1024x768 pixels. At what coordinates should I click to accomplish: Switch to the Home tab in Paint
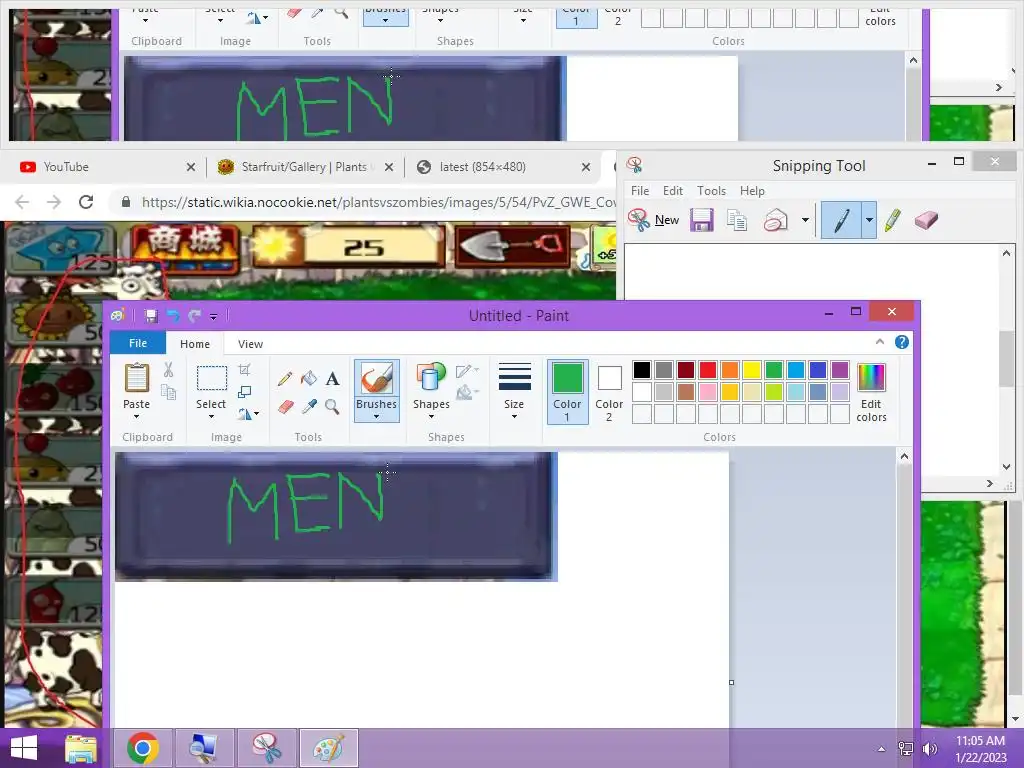[x=195, y=344]
